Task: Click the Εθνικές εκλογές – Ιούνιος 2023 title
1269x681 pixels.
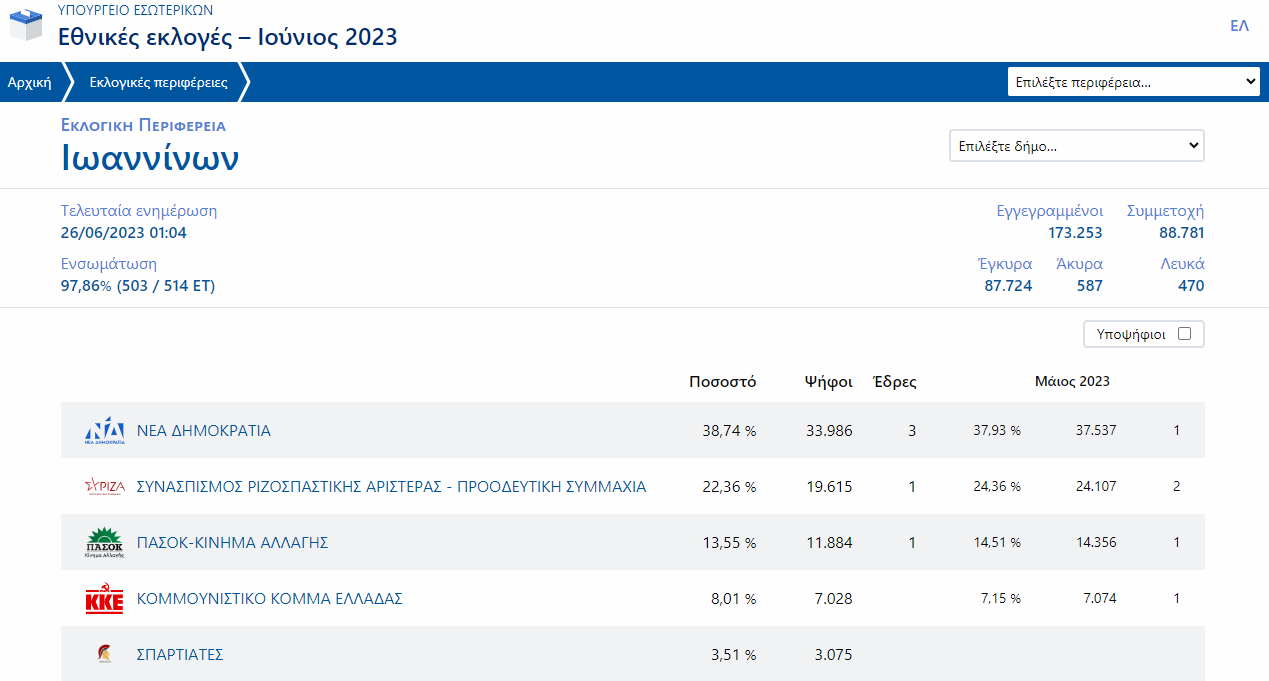Action: [x=227, y=37]
